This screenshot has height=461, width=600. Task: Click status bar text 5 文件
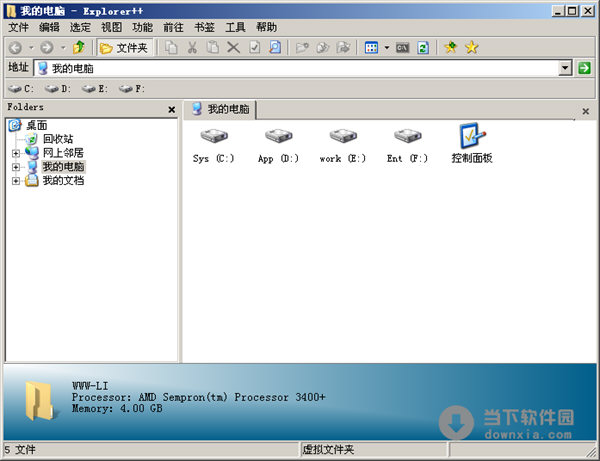(20, 450)
